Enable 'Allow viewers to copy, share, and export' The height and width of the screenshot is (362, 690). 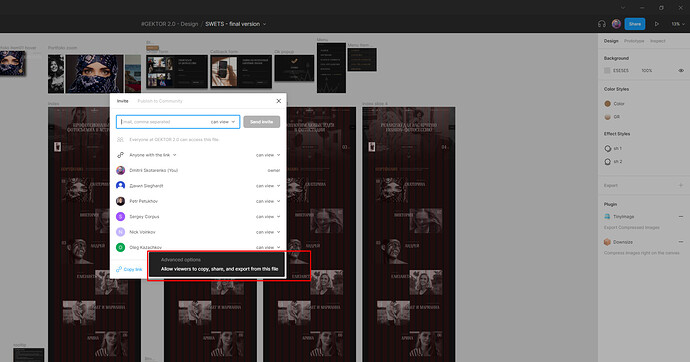(219, 269)
